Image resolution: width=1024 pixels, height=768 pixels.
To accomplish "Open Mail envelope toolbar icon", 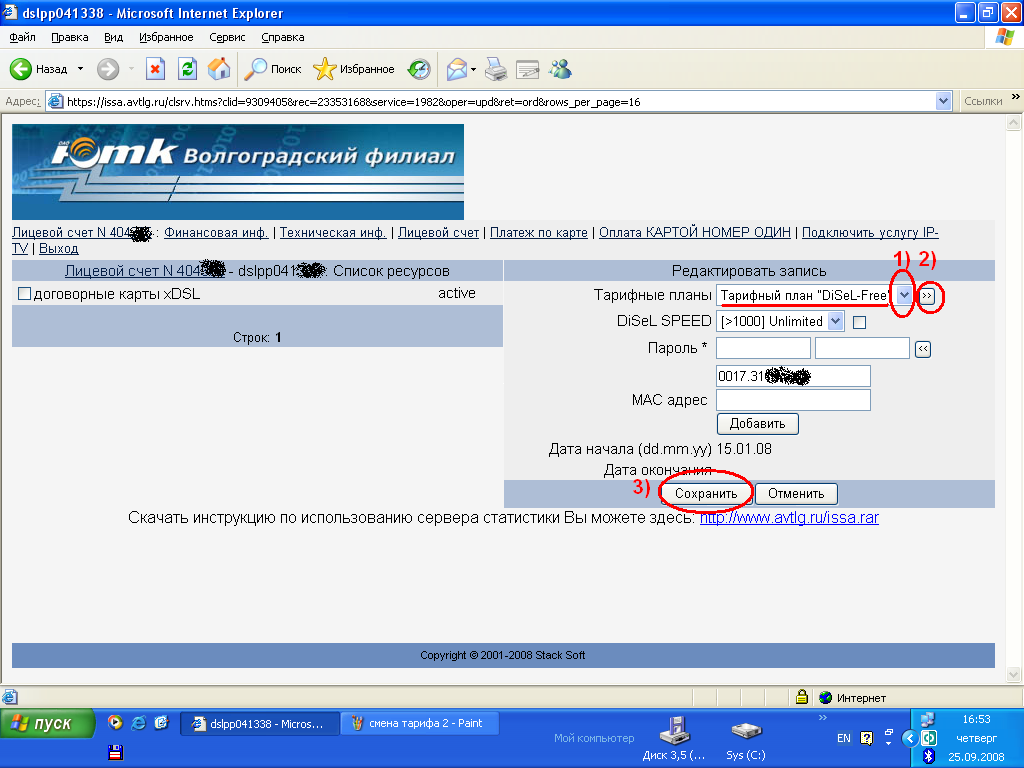I will [x=456, y=69].
